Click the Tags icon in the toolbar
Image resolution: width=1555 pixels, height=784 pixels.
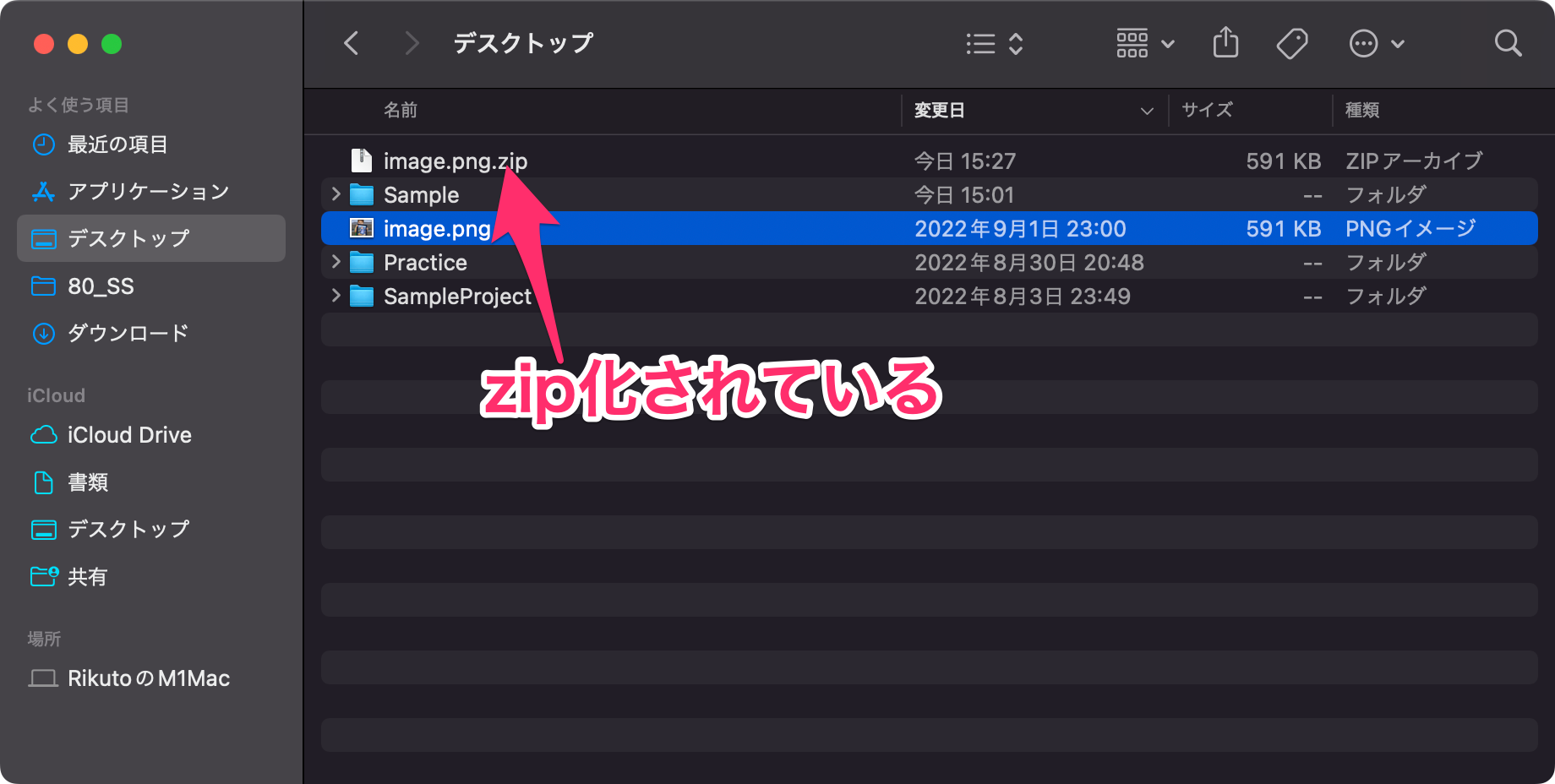(1292, 43)
